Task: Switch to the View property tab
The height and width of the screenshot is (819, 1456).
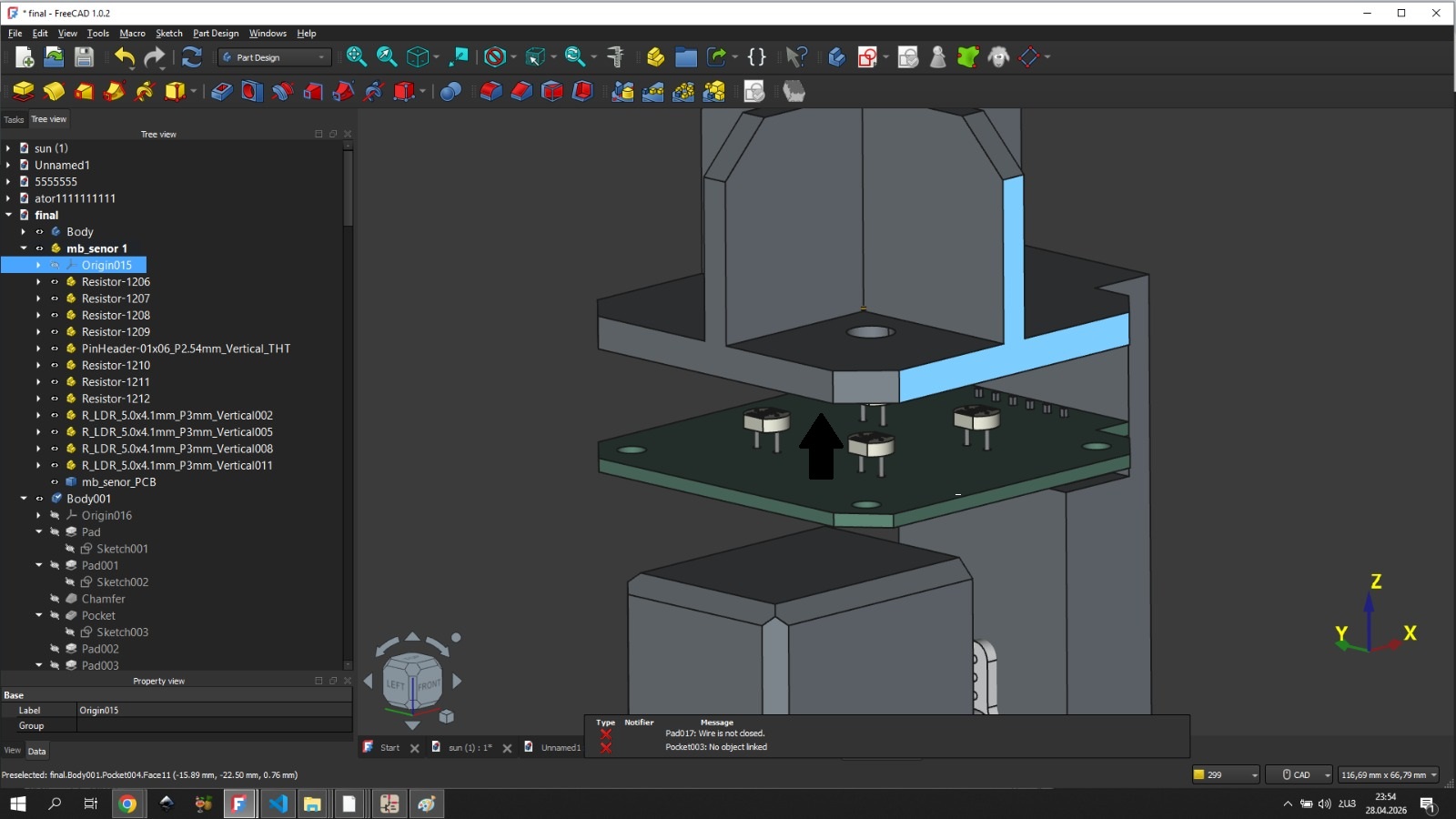Action: click(x=13, y=751)
